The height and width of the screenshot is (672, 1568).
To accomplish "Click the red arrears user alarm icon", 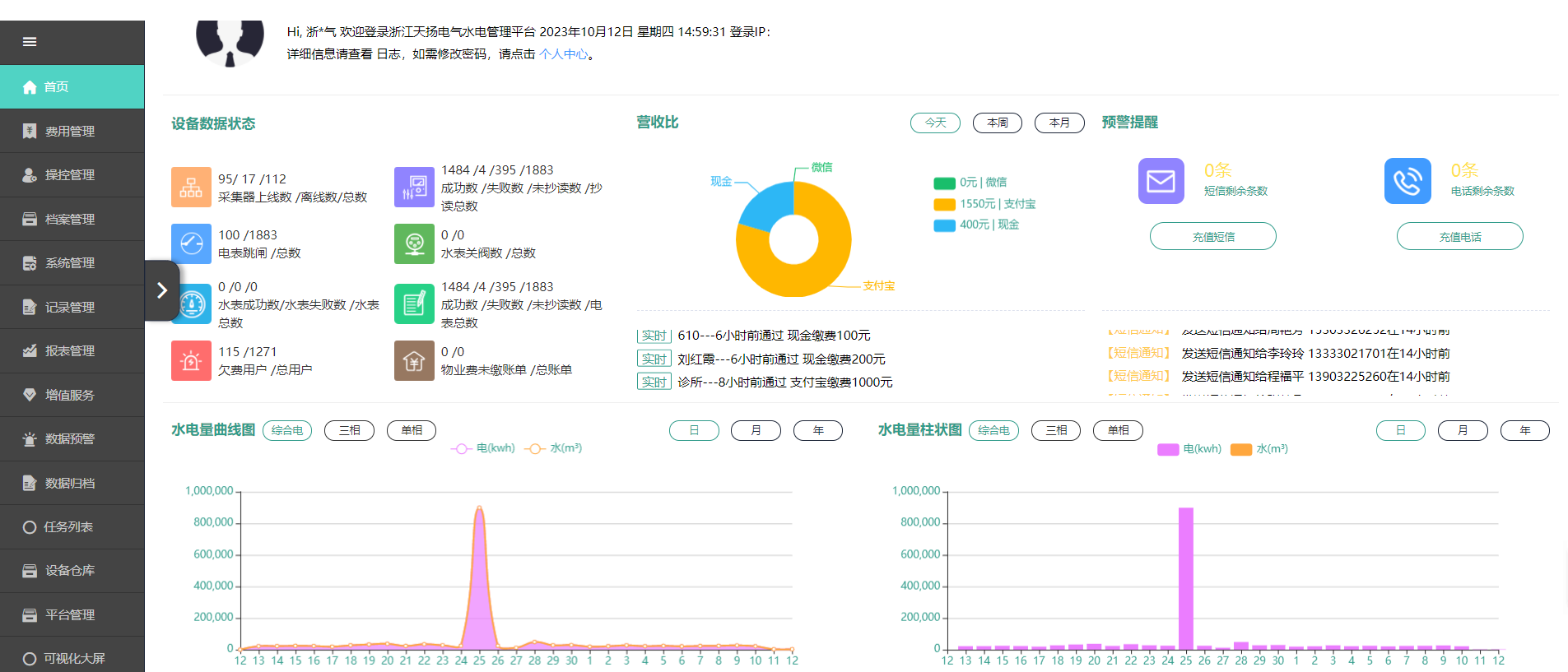I will tap(191, 360).
